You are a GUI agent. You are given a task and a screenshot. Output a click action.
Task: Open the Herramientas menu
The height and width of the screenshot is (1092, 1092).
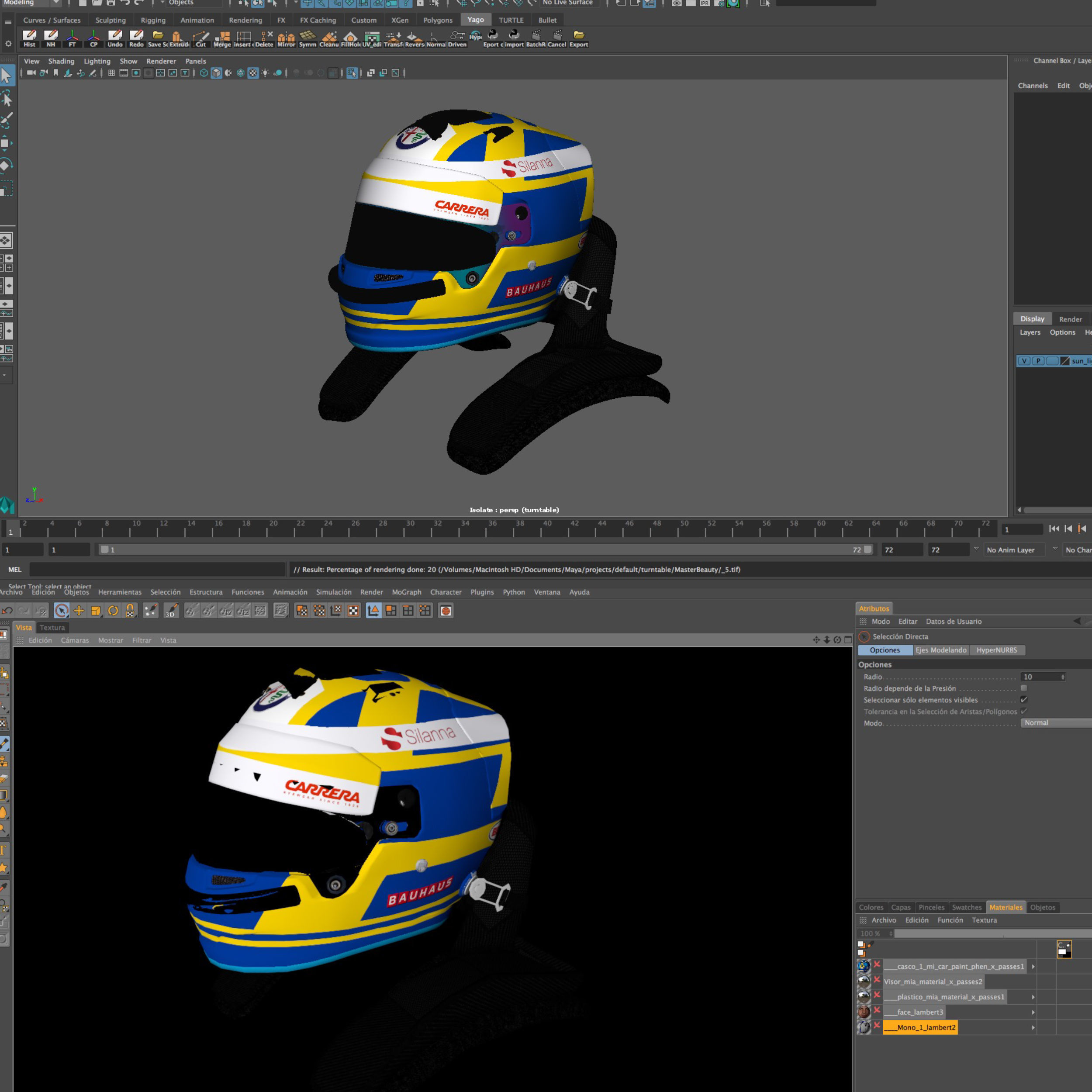click(x=120, y=592)
